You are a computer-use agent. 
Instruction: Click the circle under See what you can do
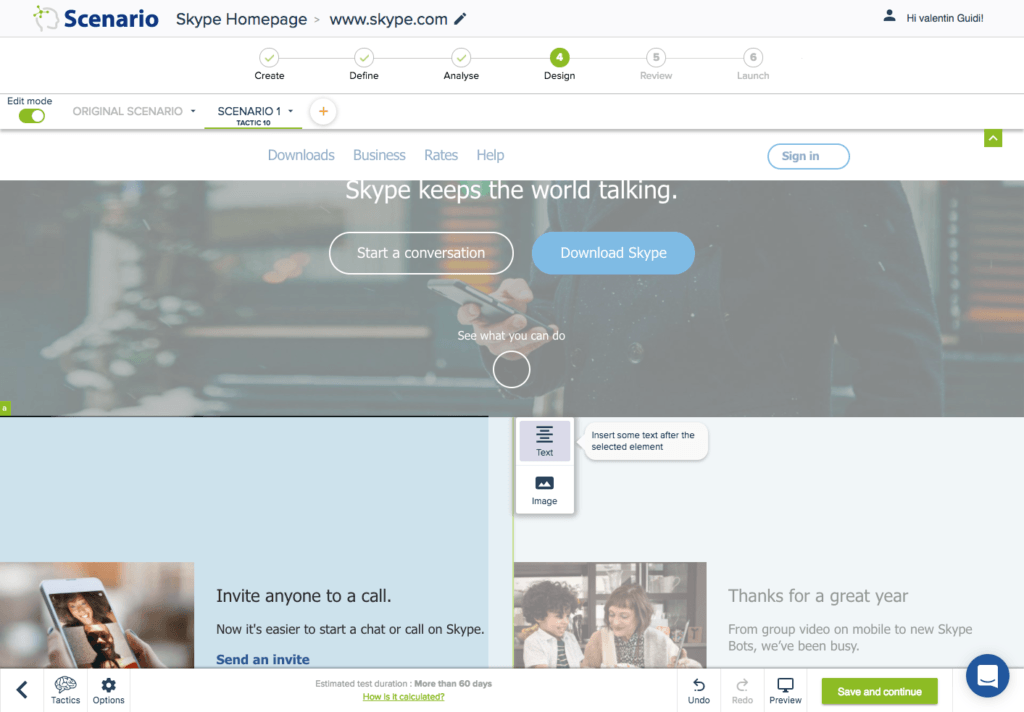tap(511, 370)
